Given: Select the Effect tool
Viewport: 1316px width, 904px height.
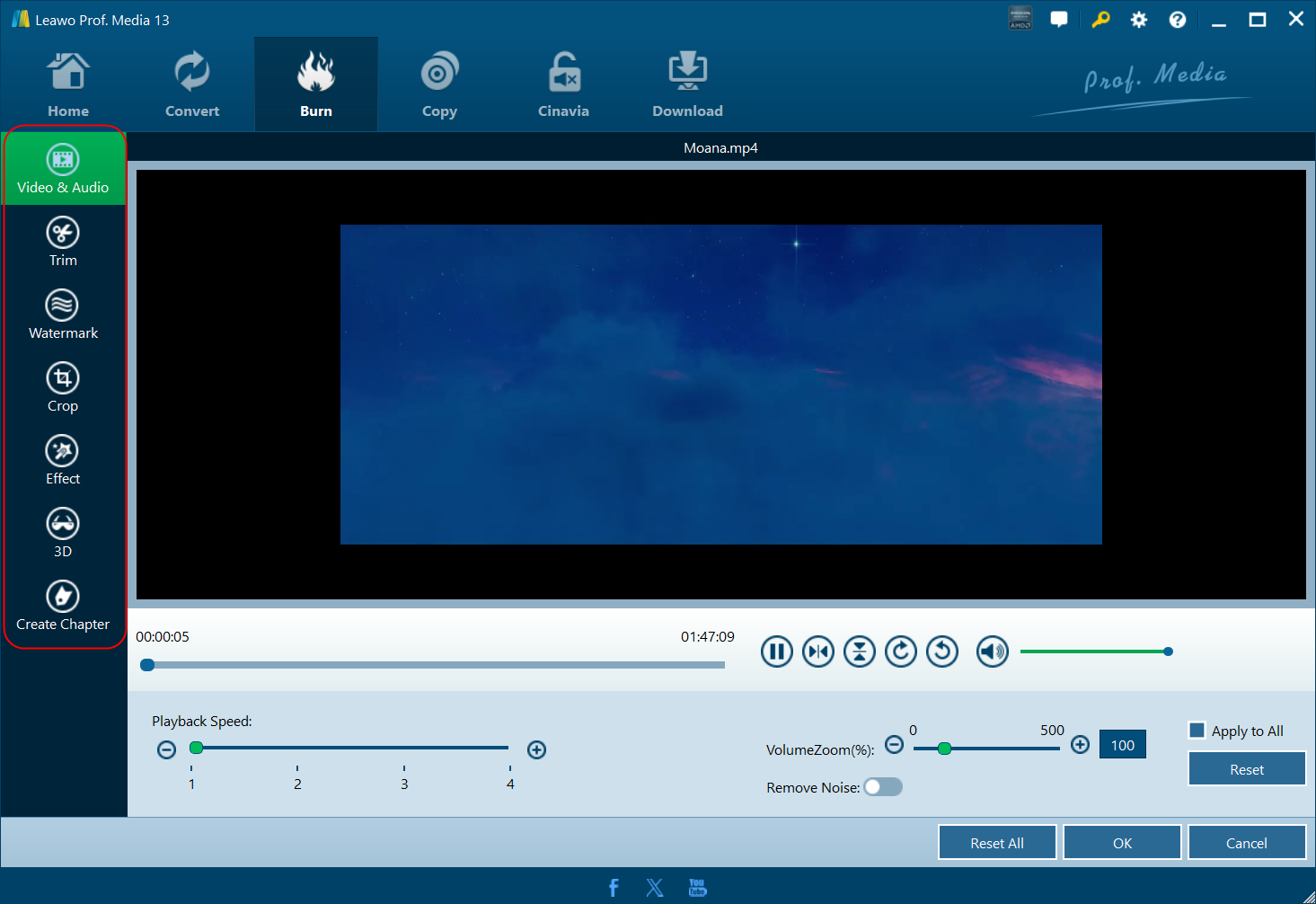Looking at the screenshot, I should (63, 460).
